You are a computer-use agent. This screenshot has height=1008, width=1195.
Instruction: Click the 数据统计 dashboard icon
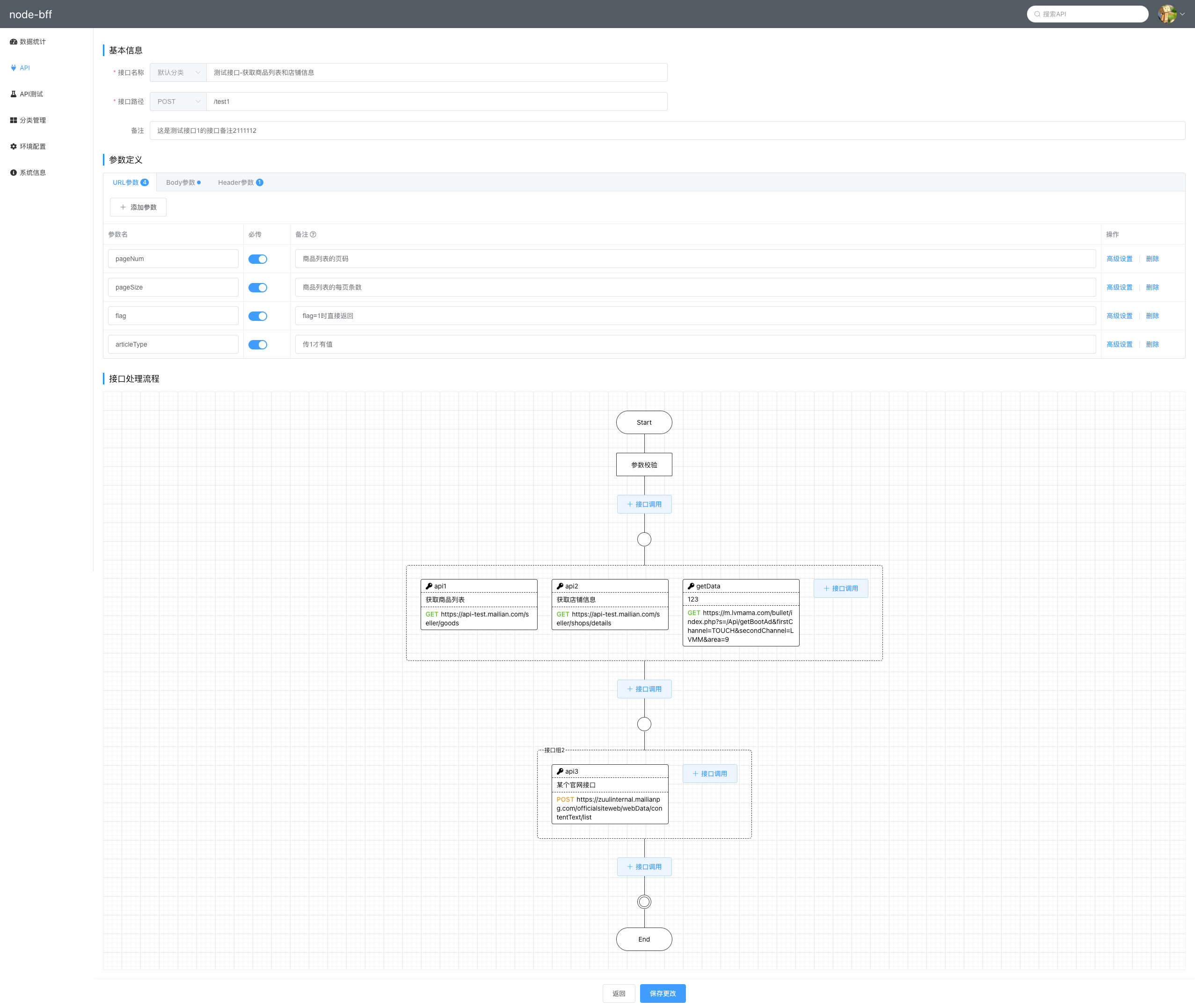pos(13,42)
